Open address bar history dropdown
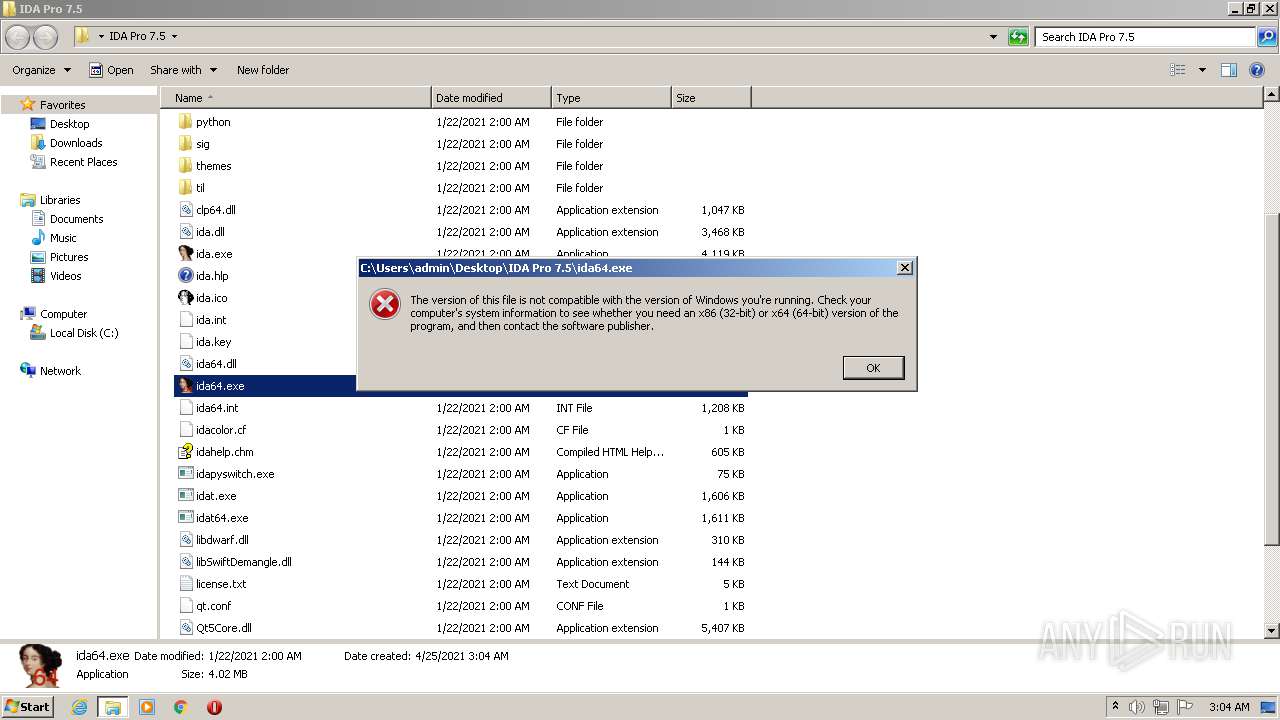 (x=993, y=37)
